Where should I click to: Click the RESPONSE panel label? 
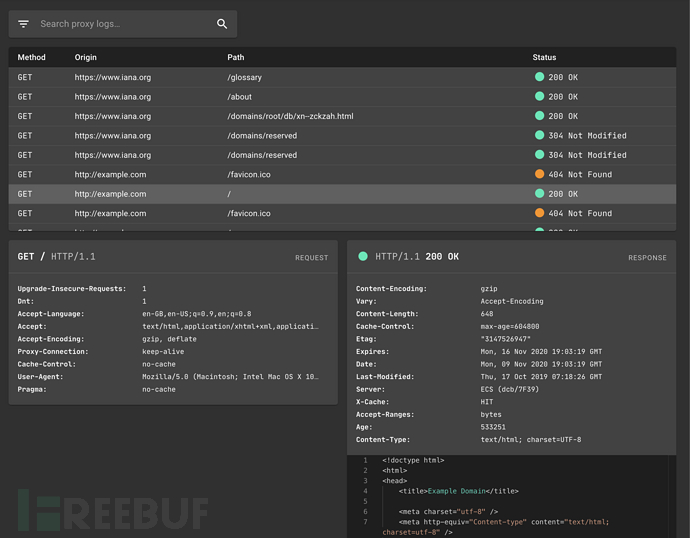647,258
